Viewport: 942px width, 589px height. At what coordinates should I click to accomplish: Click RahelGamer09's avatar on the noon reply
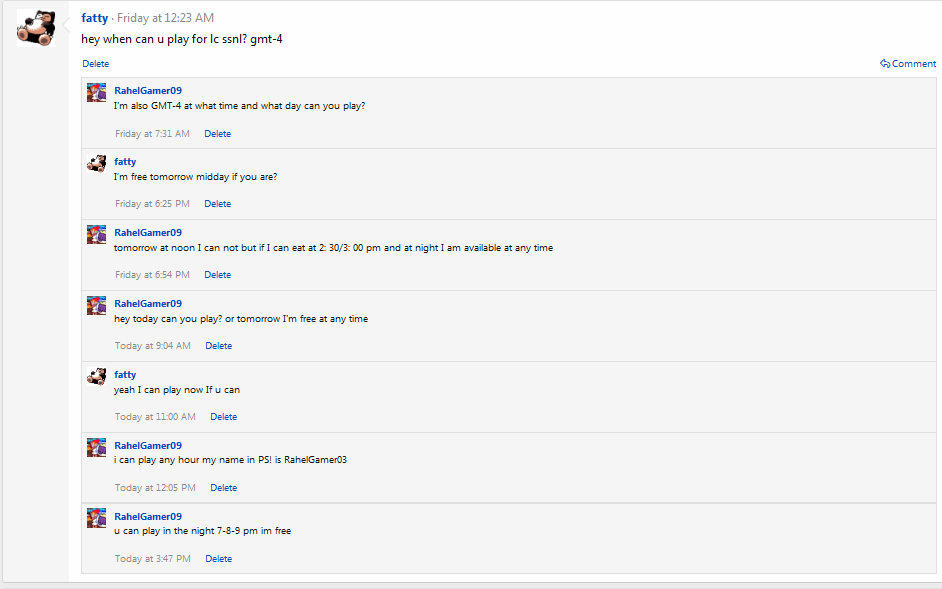click(97, 235)
